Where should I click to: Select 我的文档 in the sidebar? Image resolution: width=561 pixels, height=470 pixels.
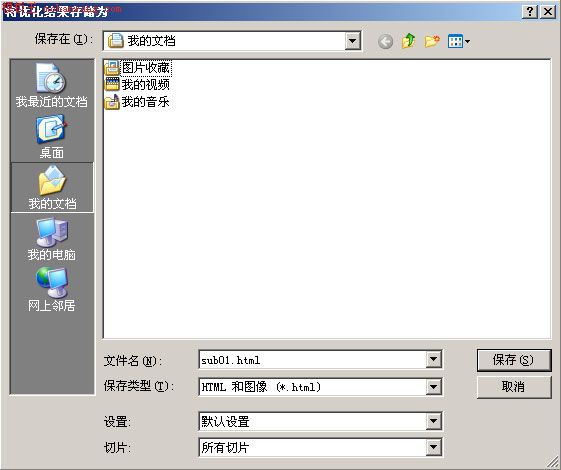tap(52, 187)
